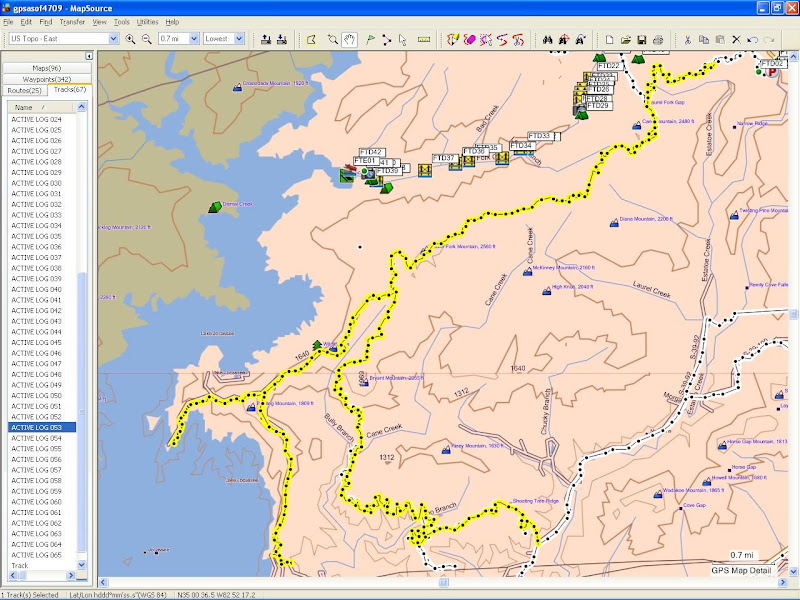Click the map vertical scrollbar down arrow
Screen dimensions: 800x600
[794, 572]
